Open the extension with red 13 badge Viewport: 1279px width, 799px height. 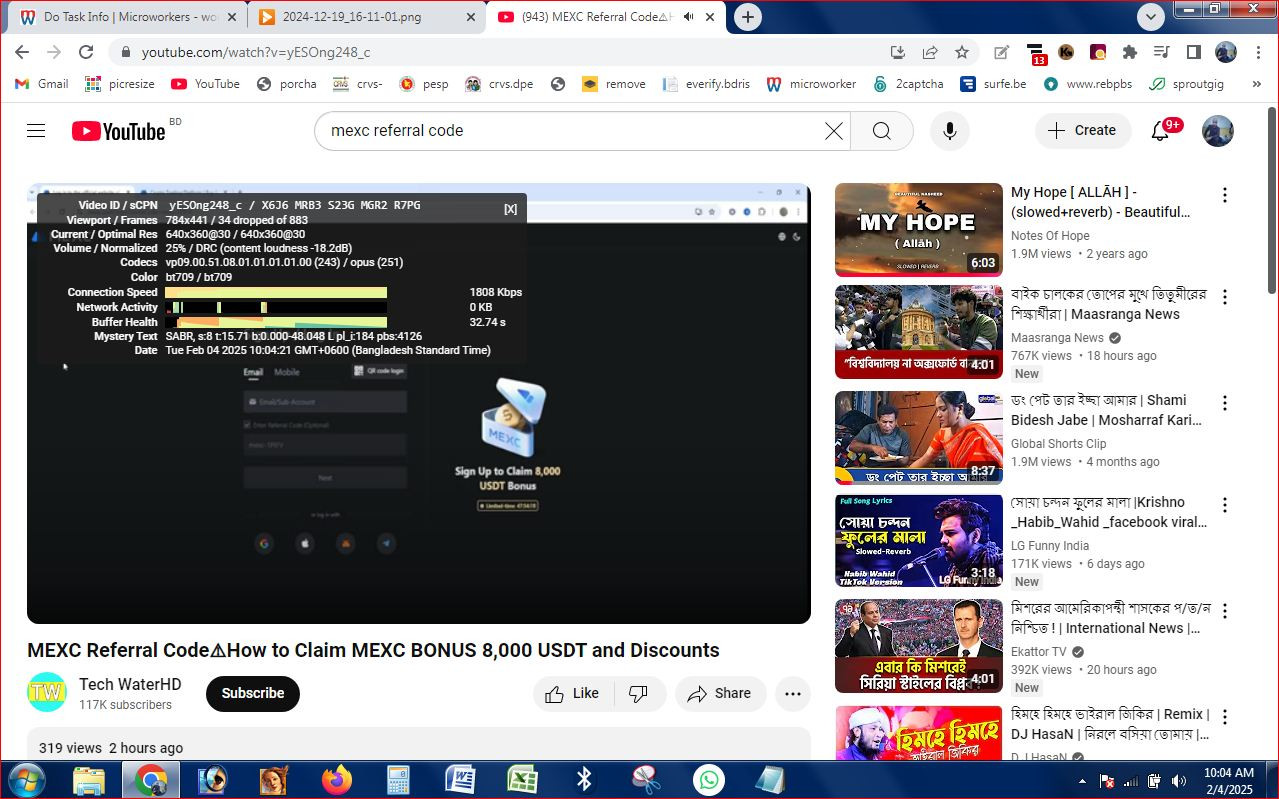click(x=1036, y=53)
